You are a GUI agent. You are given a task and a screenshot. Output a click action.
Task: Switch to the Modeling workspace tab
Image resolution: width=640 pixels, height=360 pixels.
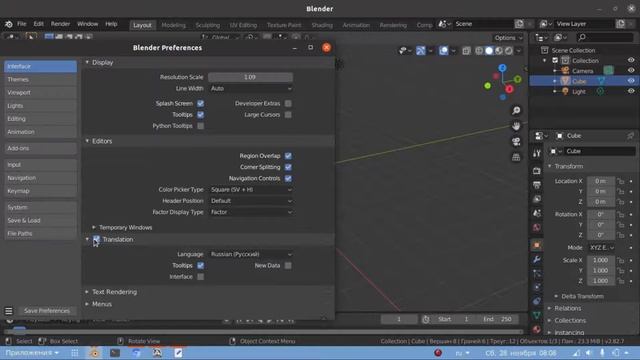173,25
